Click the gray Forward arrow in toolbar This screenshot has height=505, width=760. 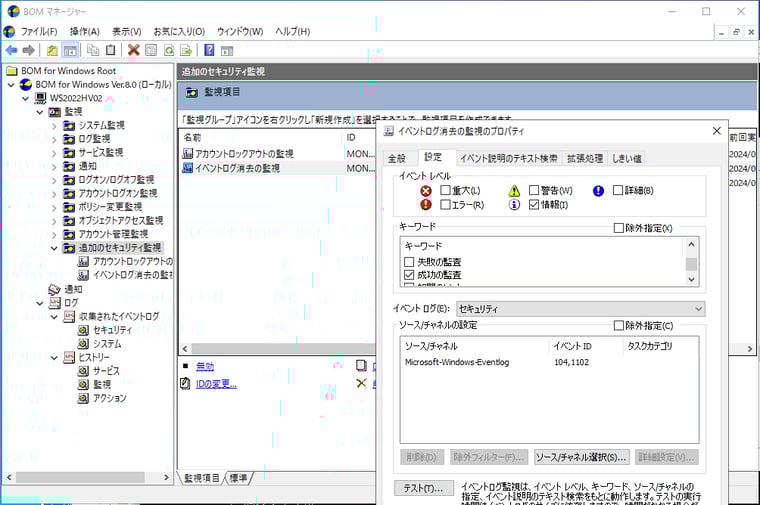(29, 50)
